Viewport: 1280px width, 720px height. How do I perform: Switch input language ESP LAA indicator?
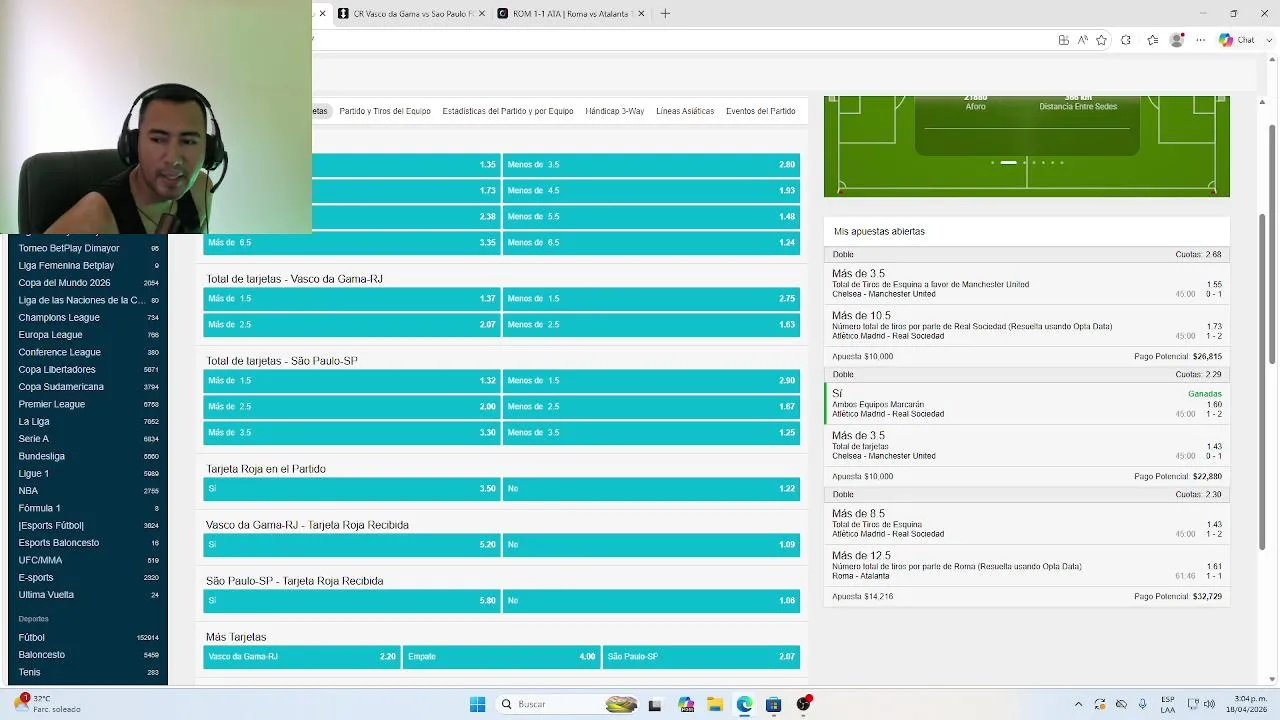1168,704
